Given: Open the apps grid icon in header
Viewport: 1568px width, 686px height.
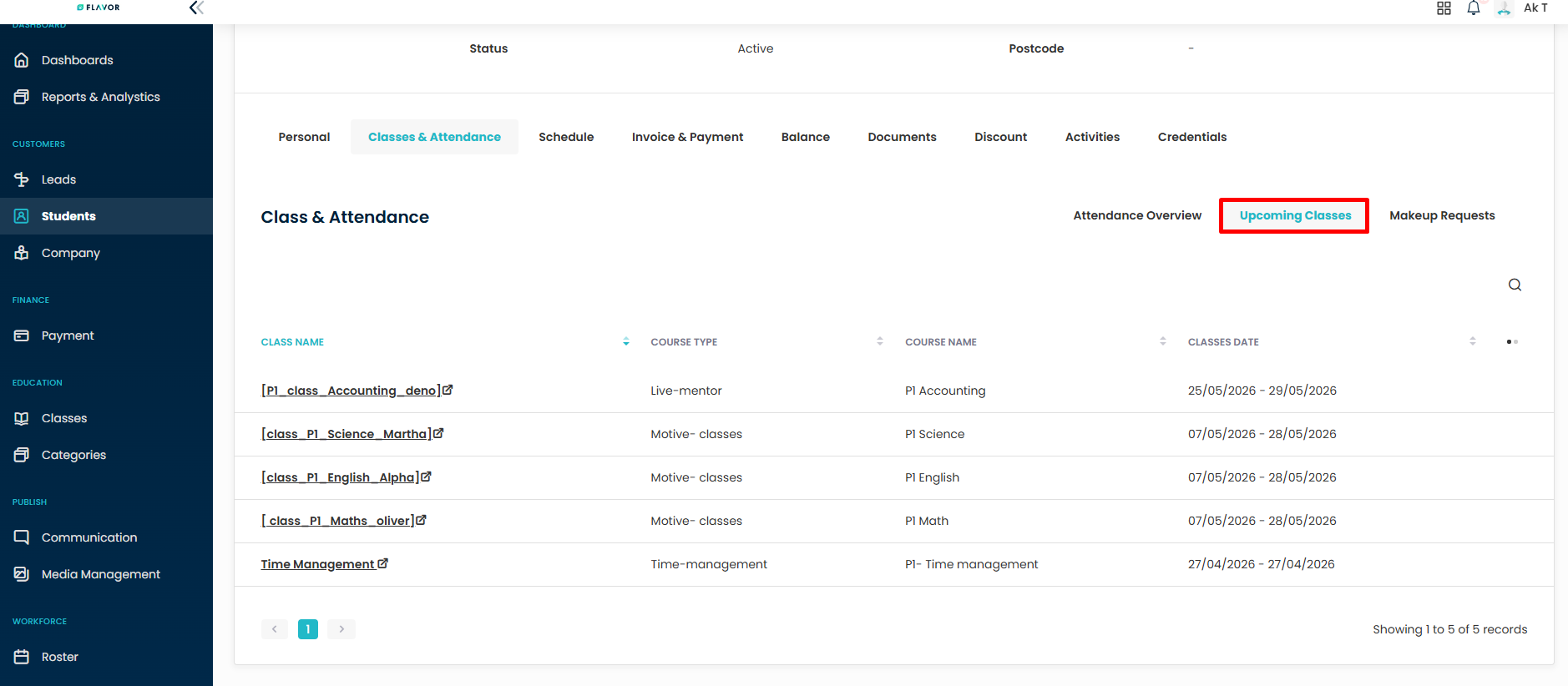Looking at the screenshot, I should tap(1444, 8).
